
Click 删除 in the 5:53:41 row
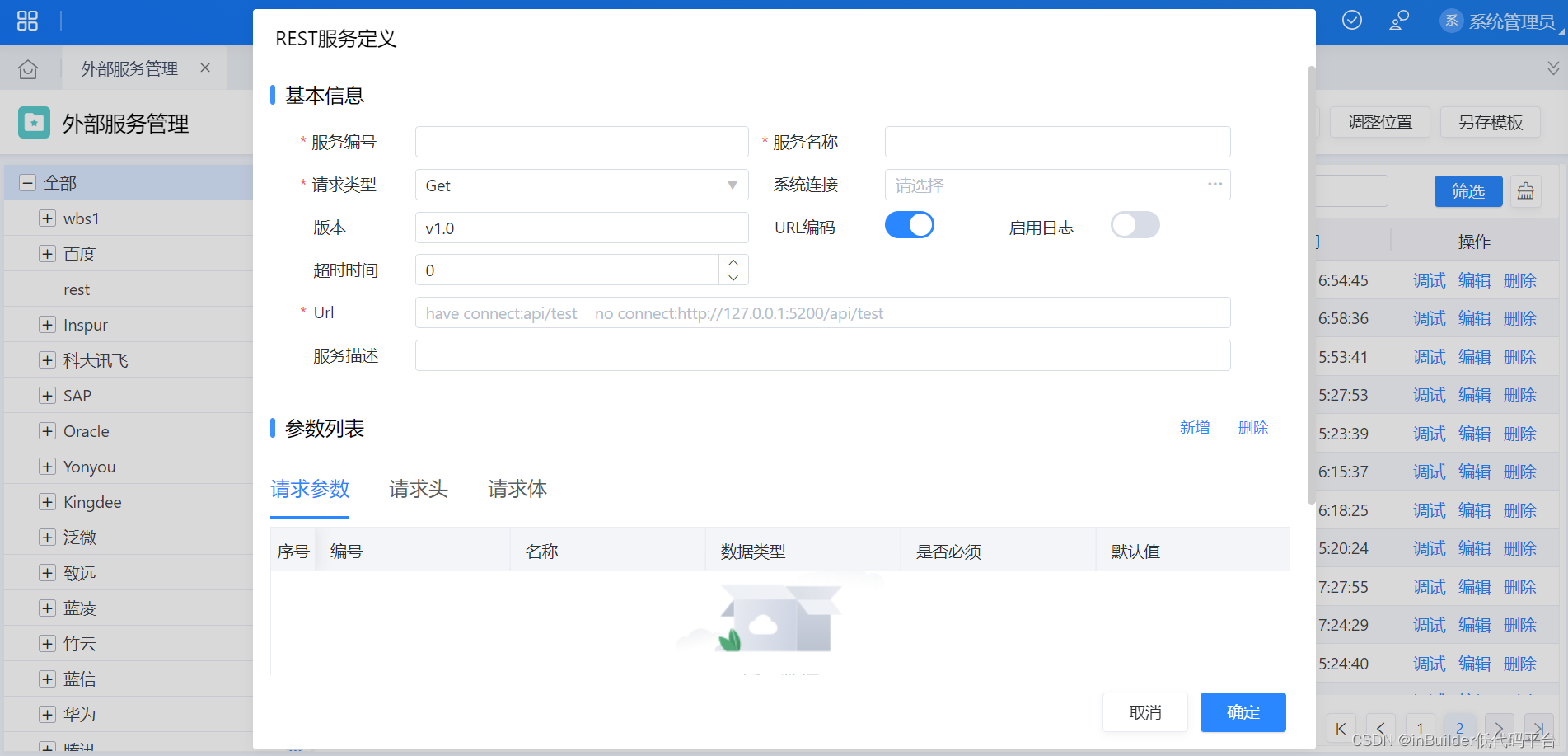click(x=1520, y=357)
